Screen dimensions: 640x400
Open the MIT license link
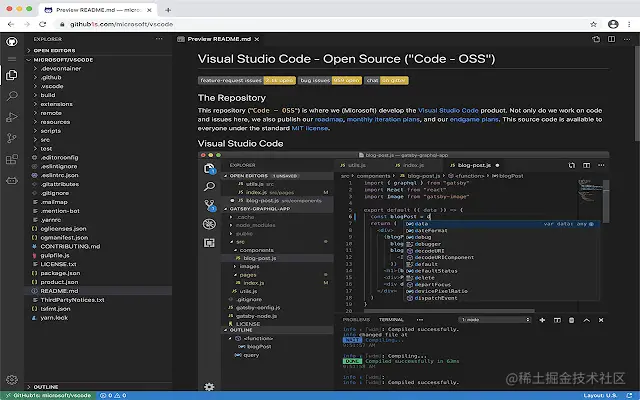coord(310,129)
